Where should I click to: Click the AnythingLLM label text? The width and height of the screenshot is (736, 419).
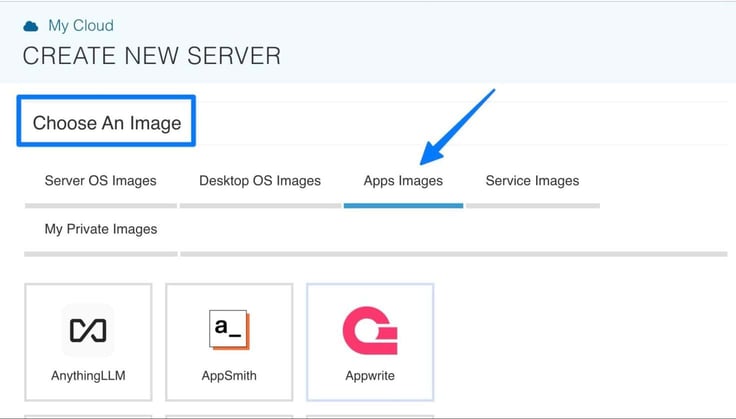(x=88, y=376)
